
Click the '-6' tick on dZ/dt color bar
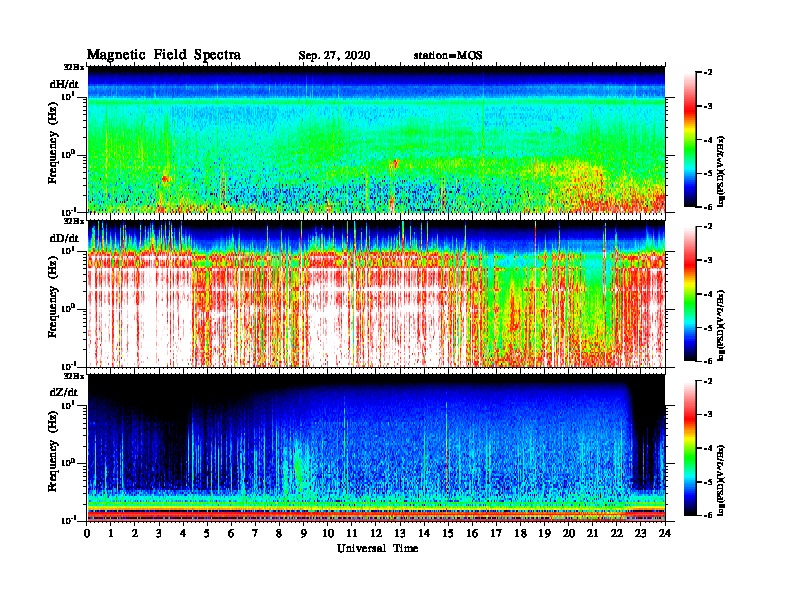click(x=708, y=515)
